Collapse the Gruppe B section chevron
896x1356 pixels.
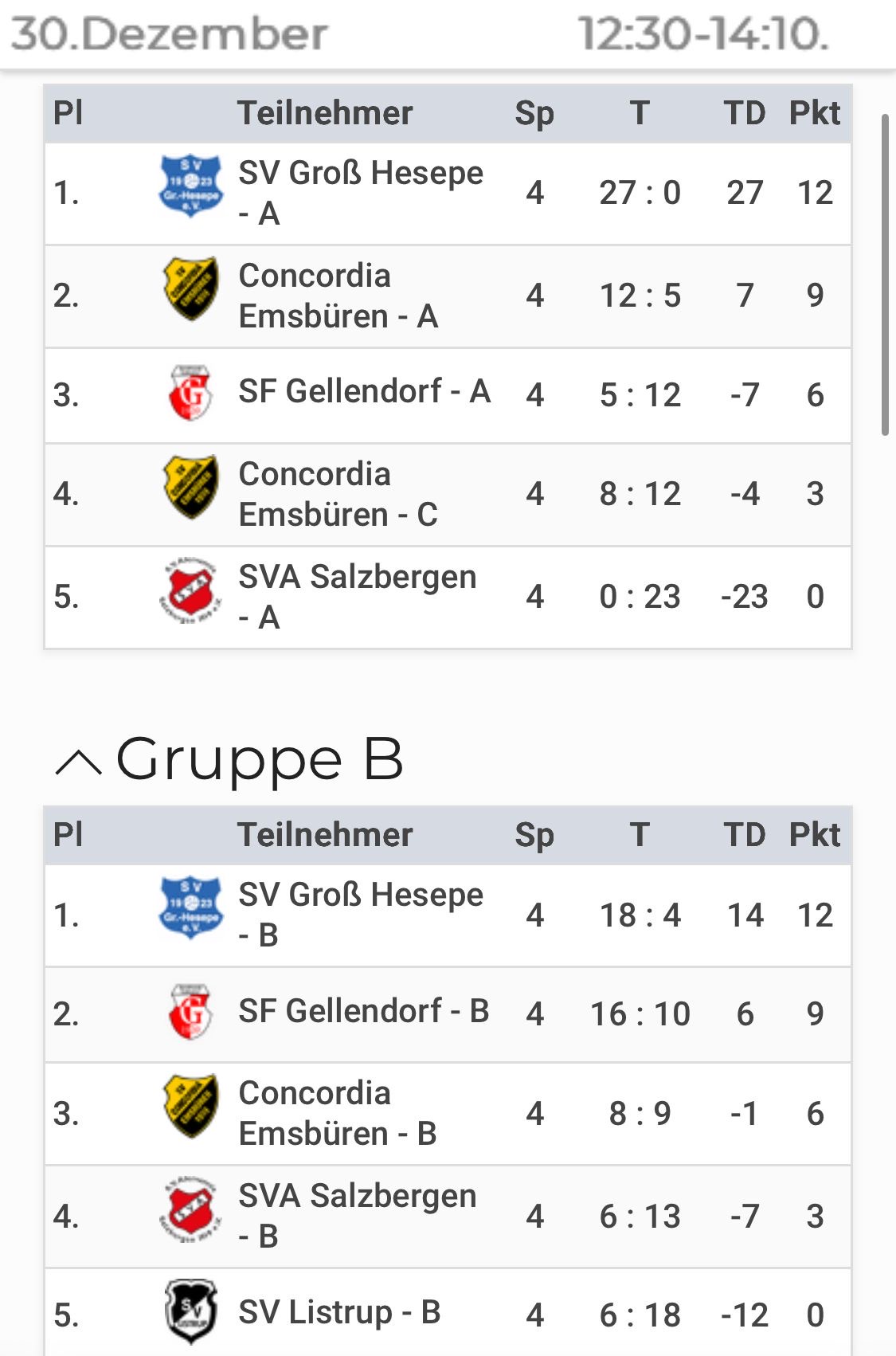click(78, 763)
